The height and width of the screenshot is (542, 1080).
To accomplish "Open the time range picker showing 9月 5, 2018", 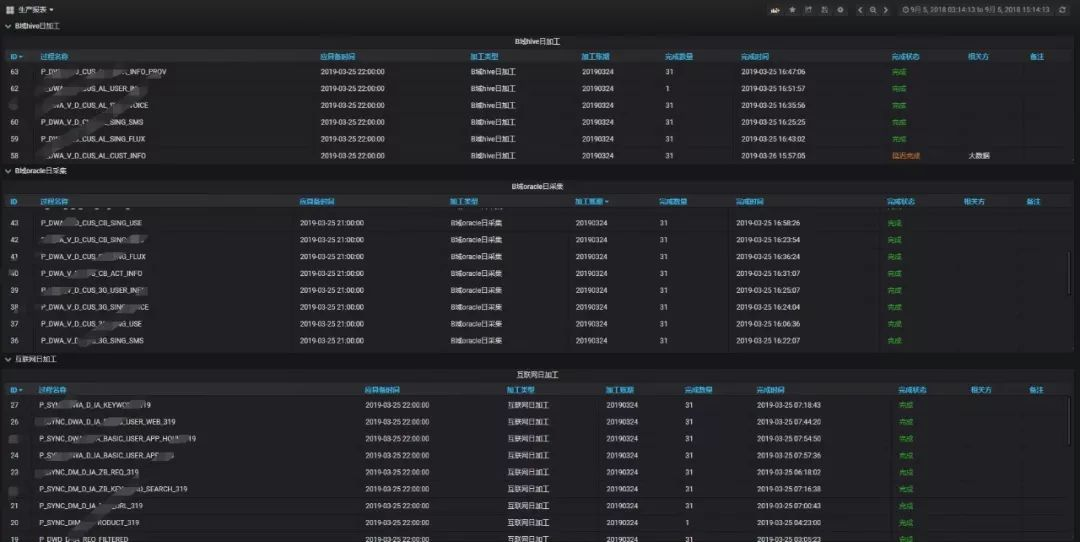I will 975,10.
